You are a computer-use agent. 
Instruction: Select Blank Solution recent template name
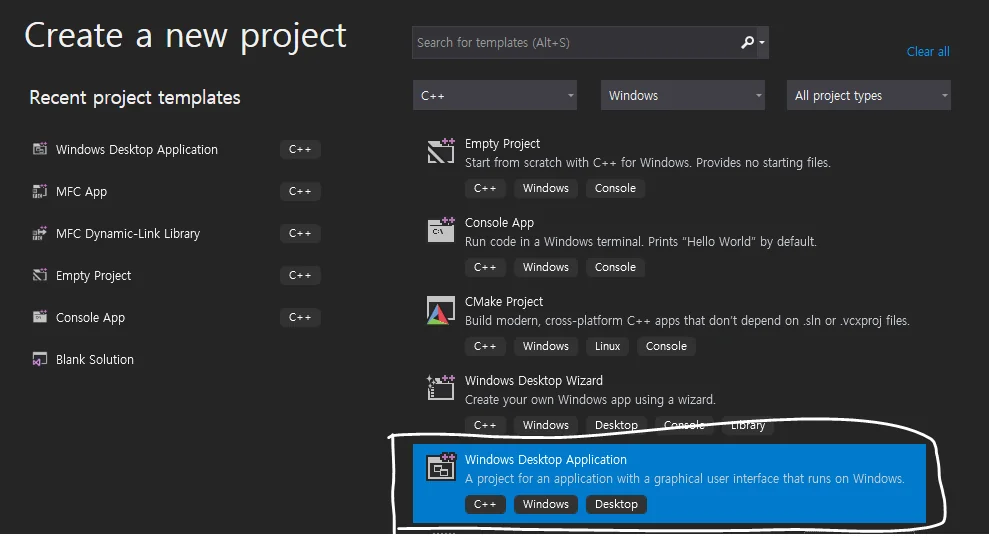[x=95, y=359]
